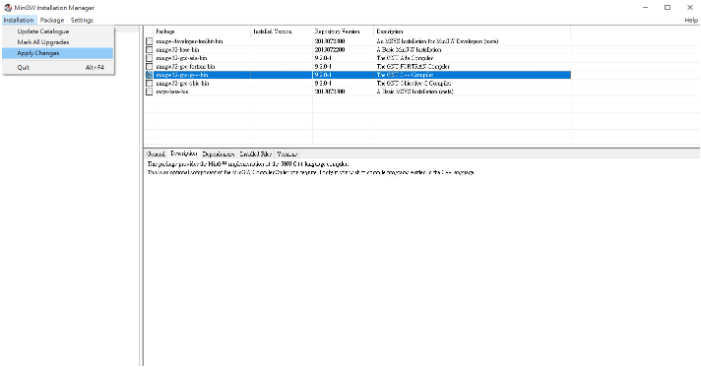Screen dimensions: 701x367
Task: Sort by the Package column header
Action: (x=202, y=31)
